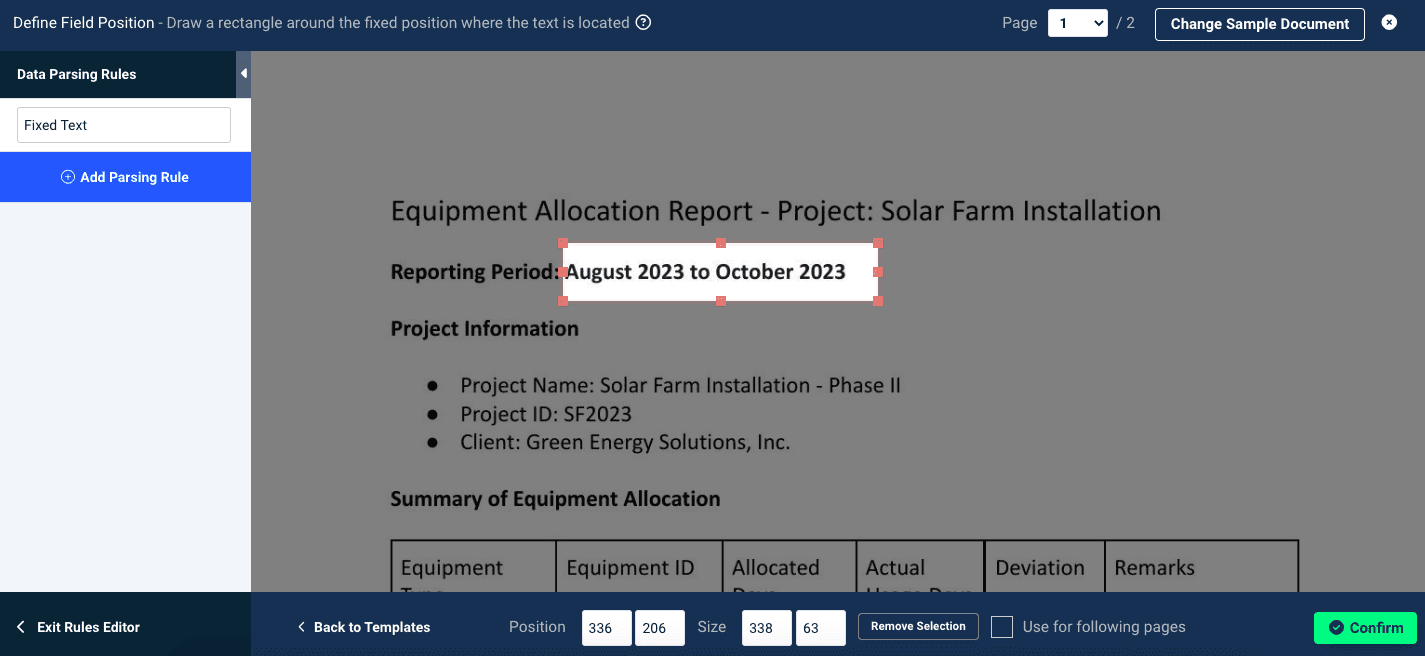This screenshot has width=1425, height=656.
Task: Click the Size width input field
Action: pyautogui.click(x=766, y=628)
